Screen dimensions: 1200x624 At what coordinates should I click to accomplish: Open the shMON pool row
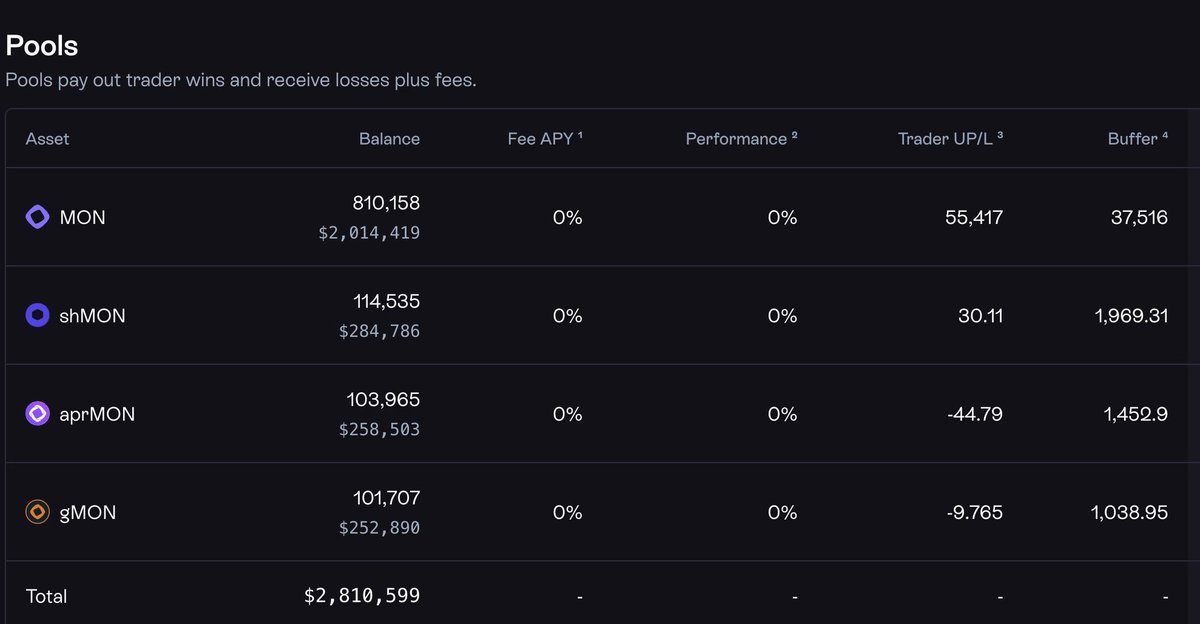point(92,316)
